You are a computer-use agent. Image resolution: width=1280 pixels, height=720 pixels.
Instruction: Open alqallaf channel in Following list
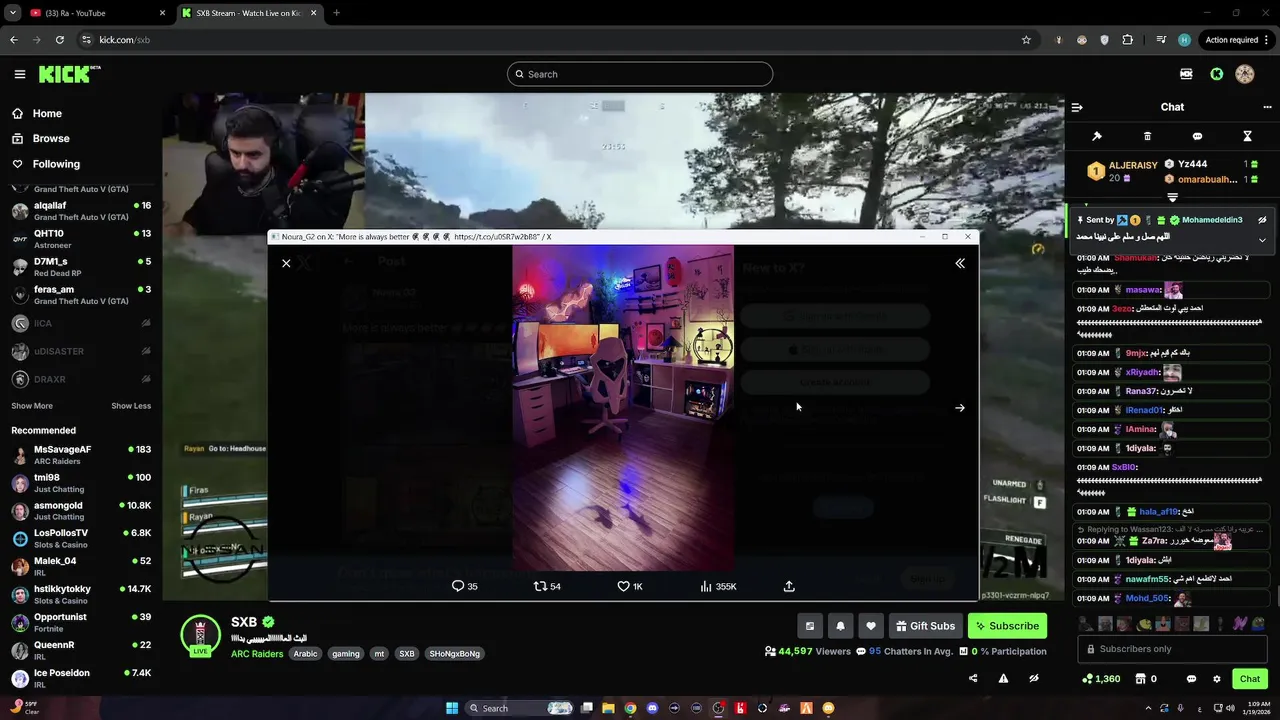(81, 211)
